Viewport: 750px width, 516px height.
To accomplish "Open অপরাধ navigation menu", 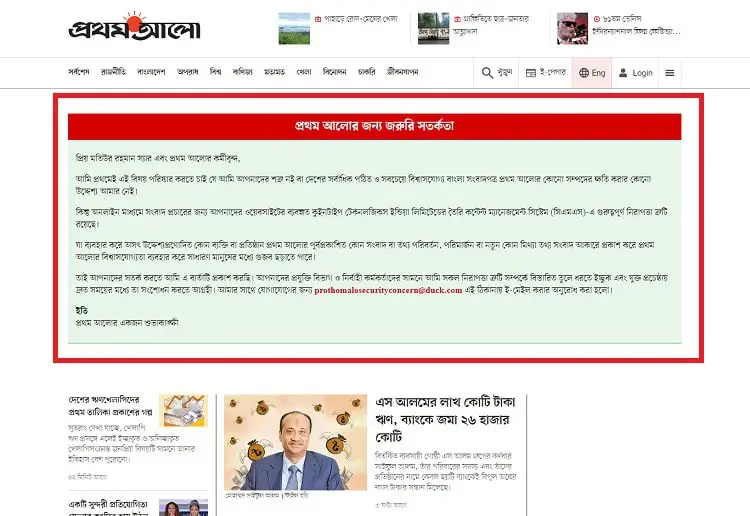I will 188,72.
